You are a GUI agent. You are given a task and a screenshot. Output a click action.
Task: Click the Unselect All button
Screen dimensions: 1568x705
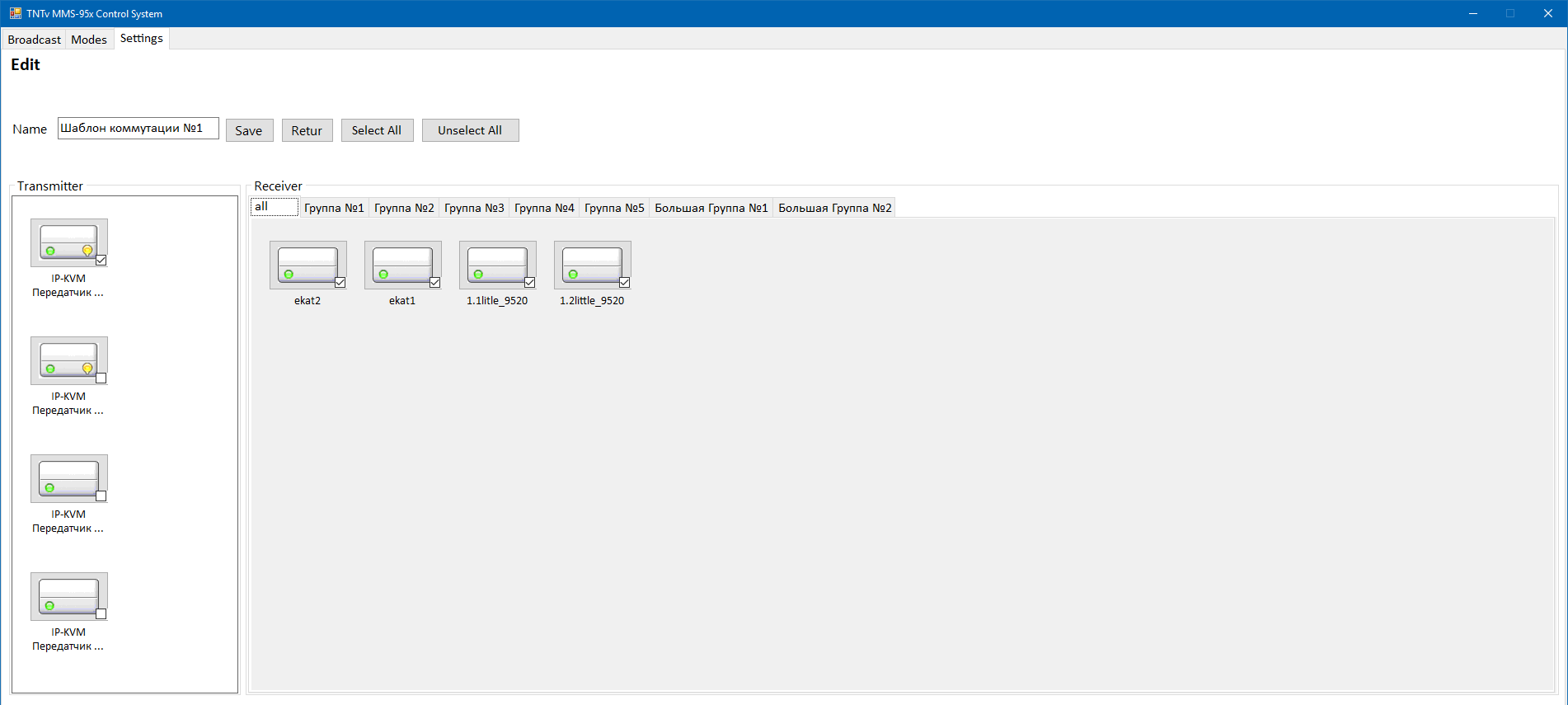[470, 130]
